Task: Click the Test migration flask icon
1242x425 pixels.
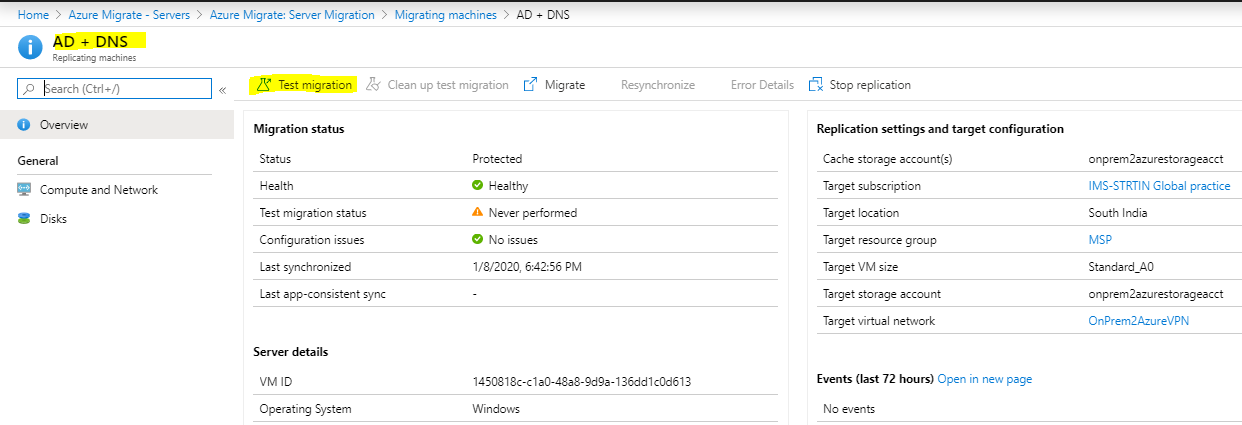Action: (x=264, y=85)
